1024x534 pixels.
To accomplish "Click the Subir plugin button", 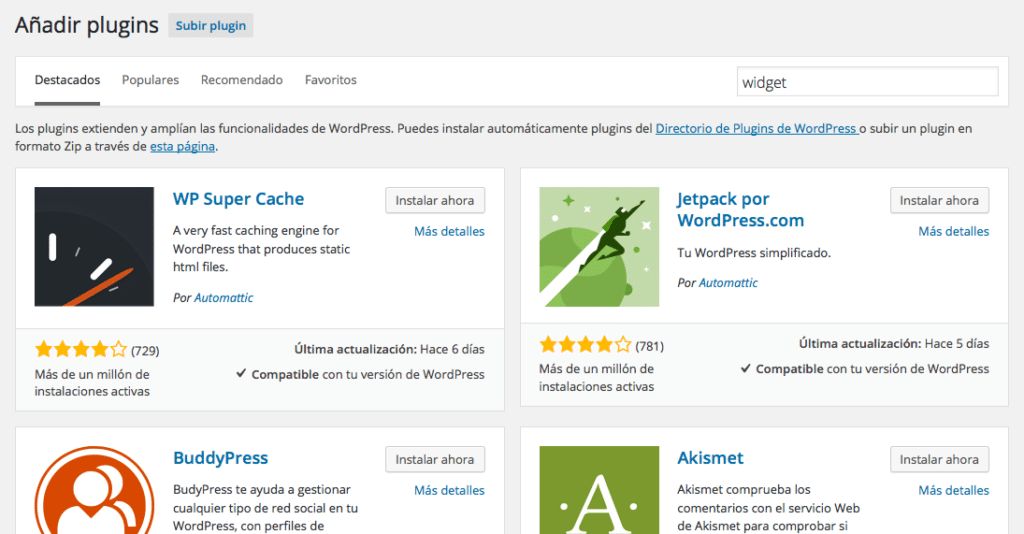I will 210,25.
